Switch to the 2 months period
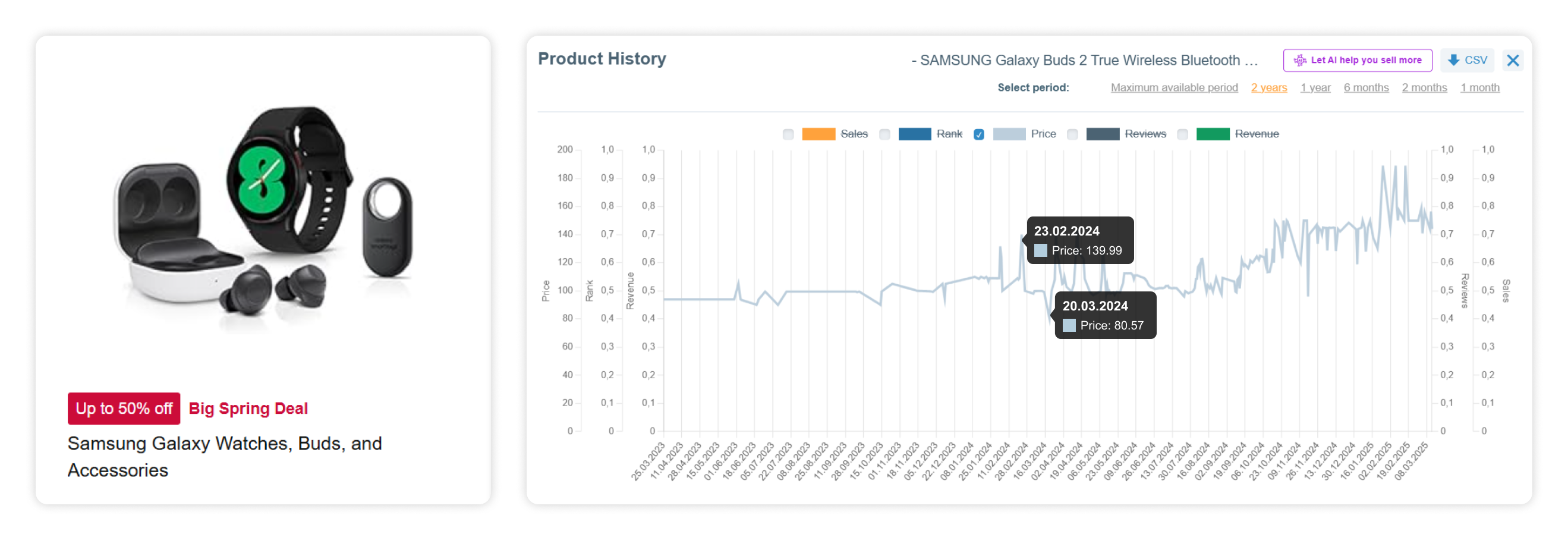The height and width of the screenshot is (540, 1568). pos(1424,87)
